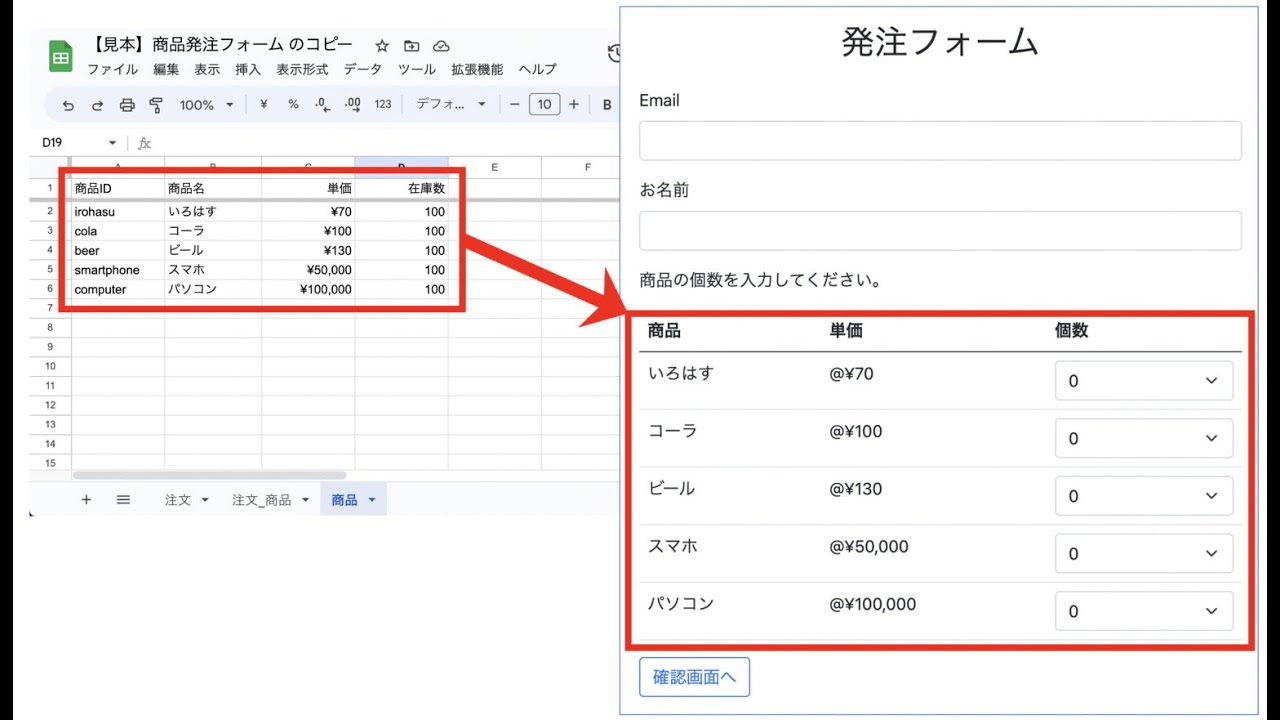Add a new sheet with plus icon

point(86,499)
